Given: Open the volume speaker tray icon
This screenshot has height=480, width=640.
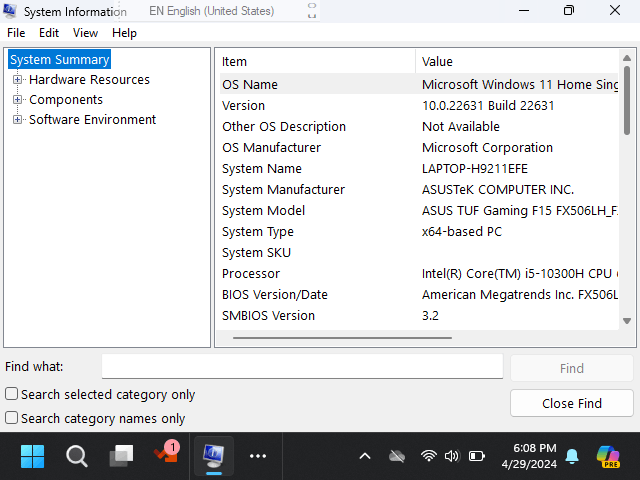Looking at the screenshot, I should pyautogui.click(x=452, y=456).
